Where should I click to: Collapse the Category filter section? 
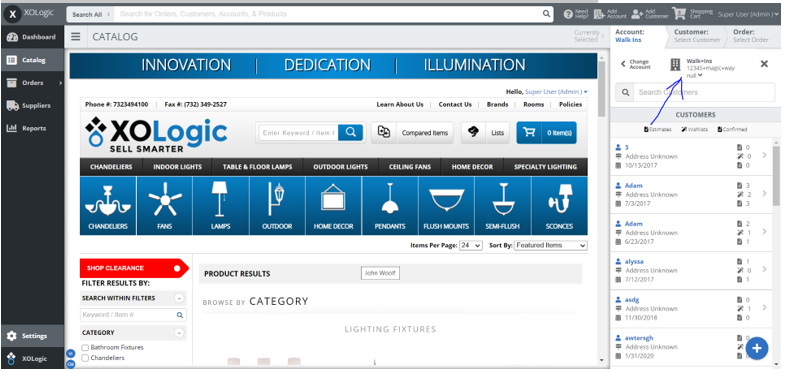point(179,333)
